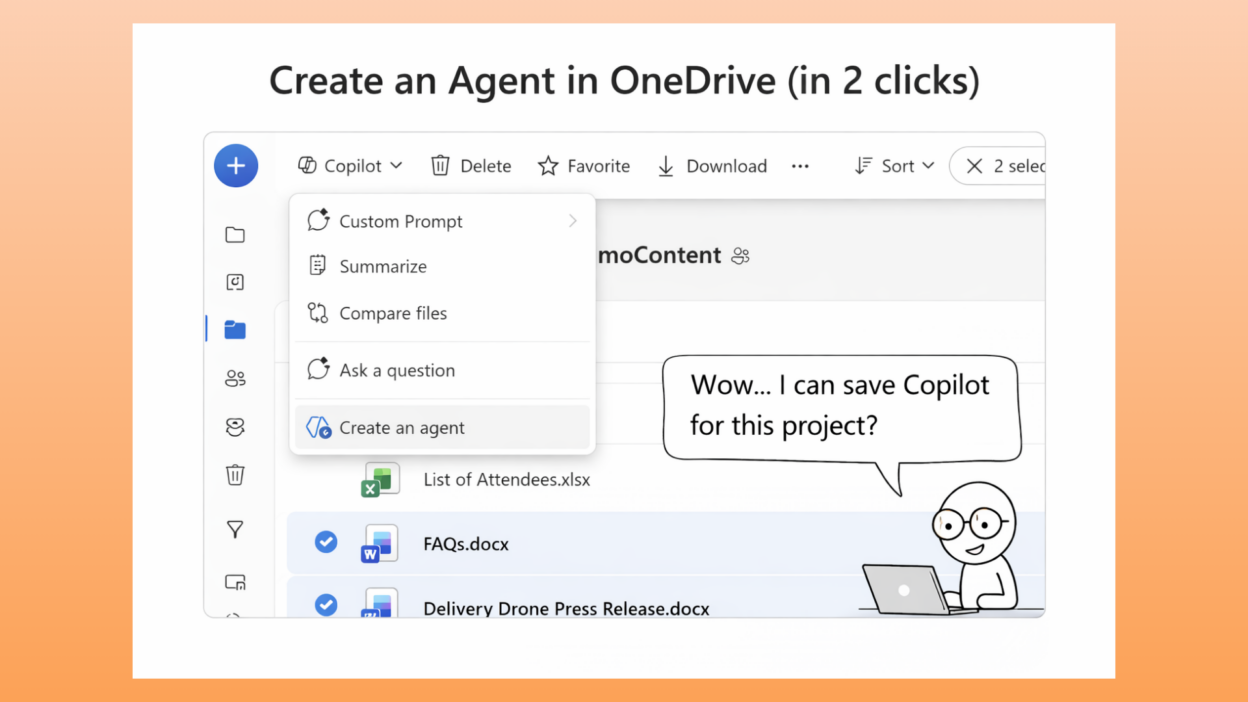Viewport: 1248px width, 702px height.
Task: Click the Copilot logo icon in toolbar
Action: pyautogui.click(x=307, y=166)
